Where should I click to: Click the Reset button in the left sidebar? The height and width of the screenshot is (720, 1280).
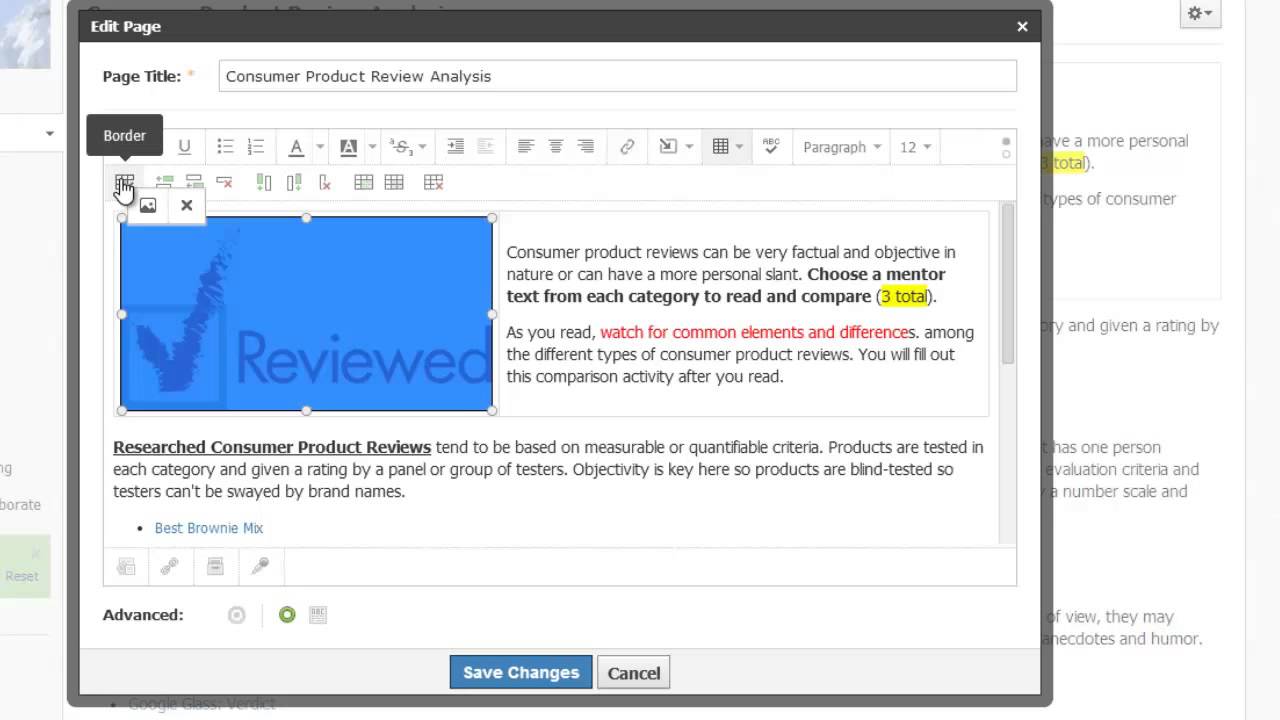coord(22,576)
